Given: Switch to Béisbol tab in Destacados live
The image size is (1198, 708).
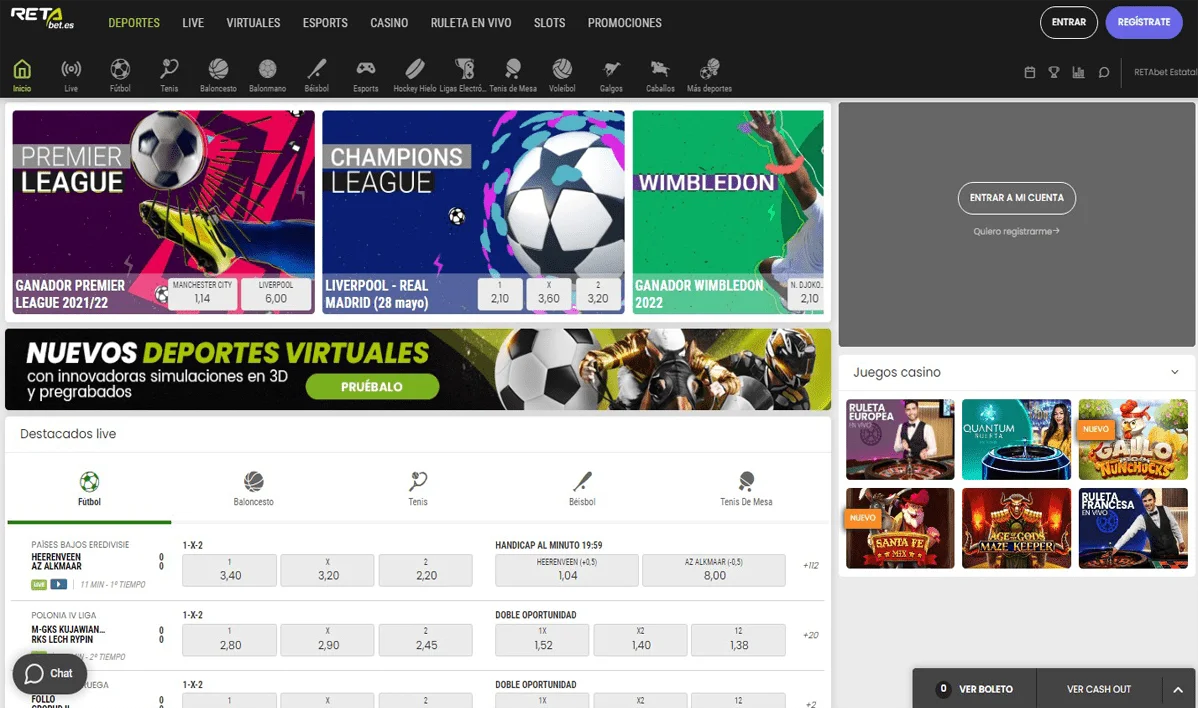Looking at the screenshot, I should click(582, 489).
